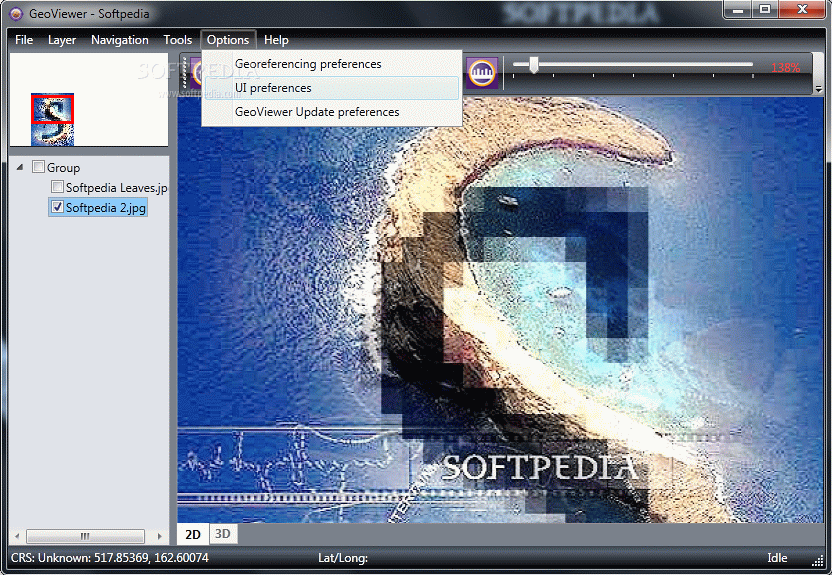Choose GeoViewer Update preferences
This screenshot has width=832, height=575.
[x=332, y=112]
